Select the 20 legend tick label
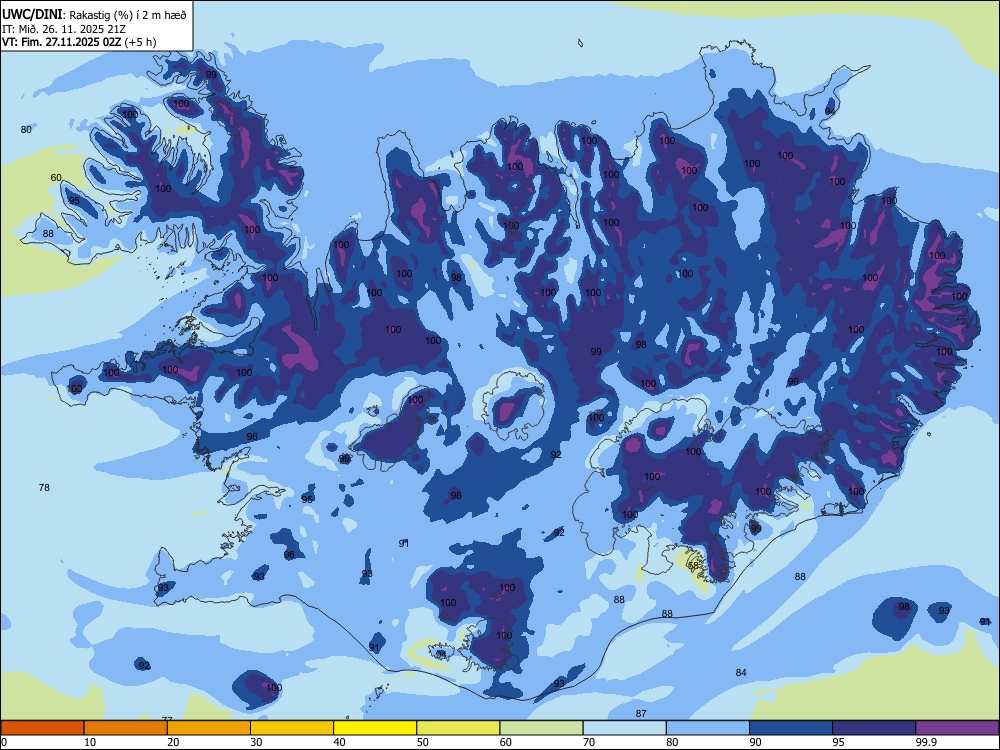The height and width of the screenshot is (750, 1000). coord(173,742)
